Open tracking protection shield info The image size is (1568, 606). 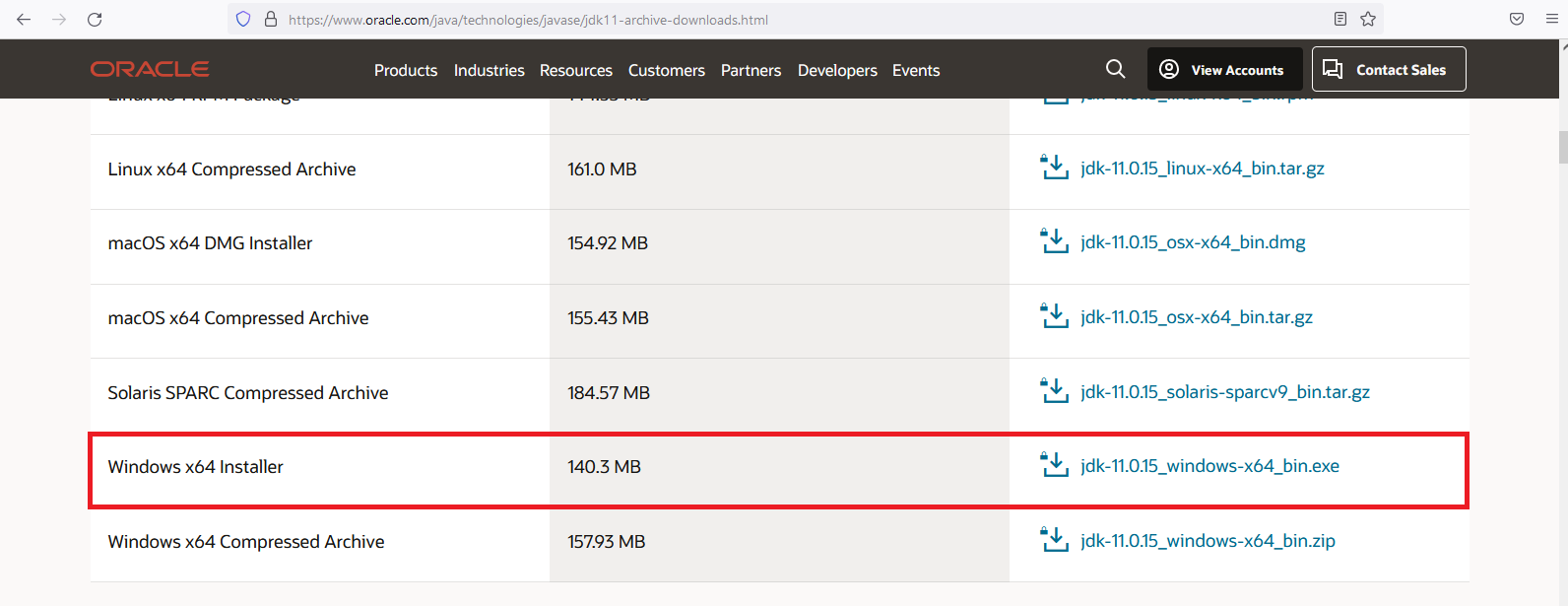pos(243,20)
